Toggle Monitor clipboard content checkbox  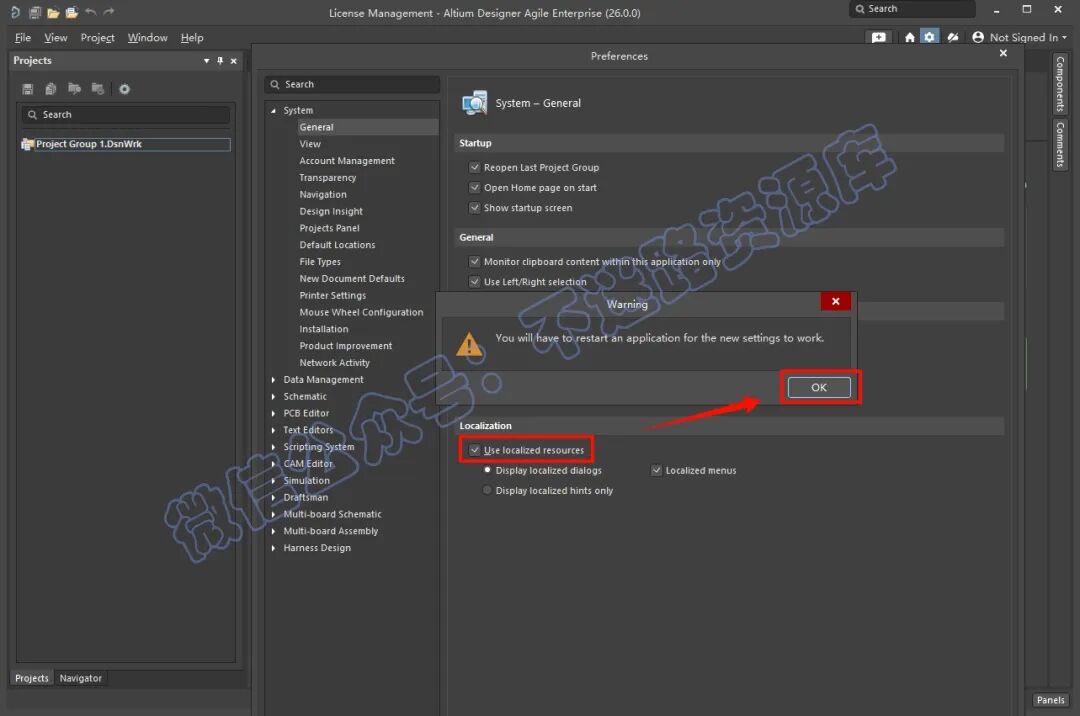click(475, 262)
